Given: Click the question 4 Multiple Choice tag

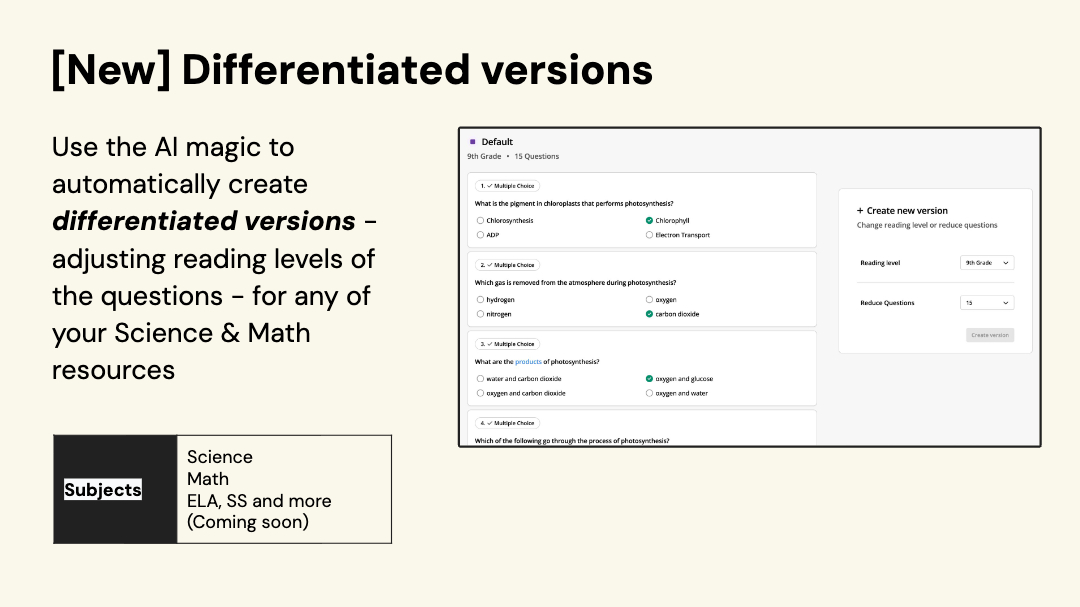Looking at the screenshot, I should (x=507, y=423).
